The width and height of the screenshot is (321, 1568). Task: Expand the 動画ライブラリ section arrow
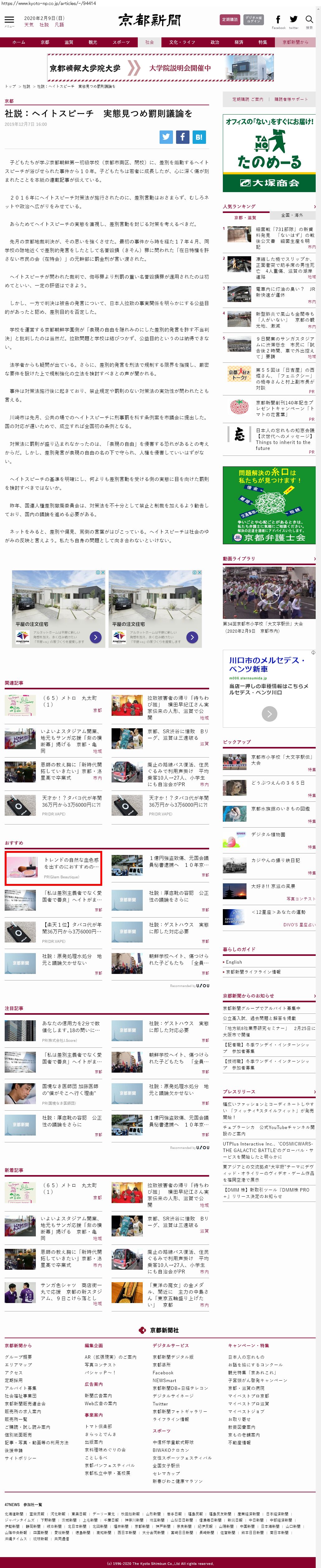pos(314,558)
